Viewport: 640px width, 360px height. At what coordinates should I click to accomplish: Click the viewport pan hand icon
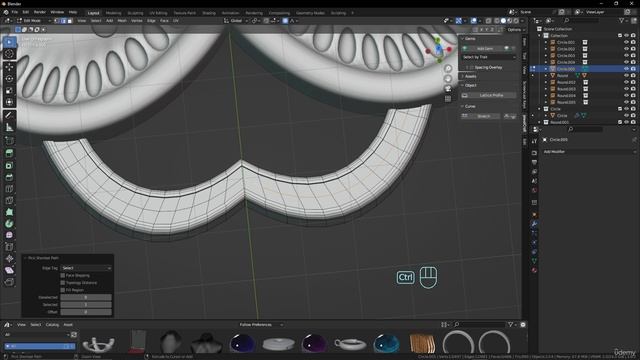coord(448,79)
